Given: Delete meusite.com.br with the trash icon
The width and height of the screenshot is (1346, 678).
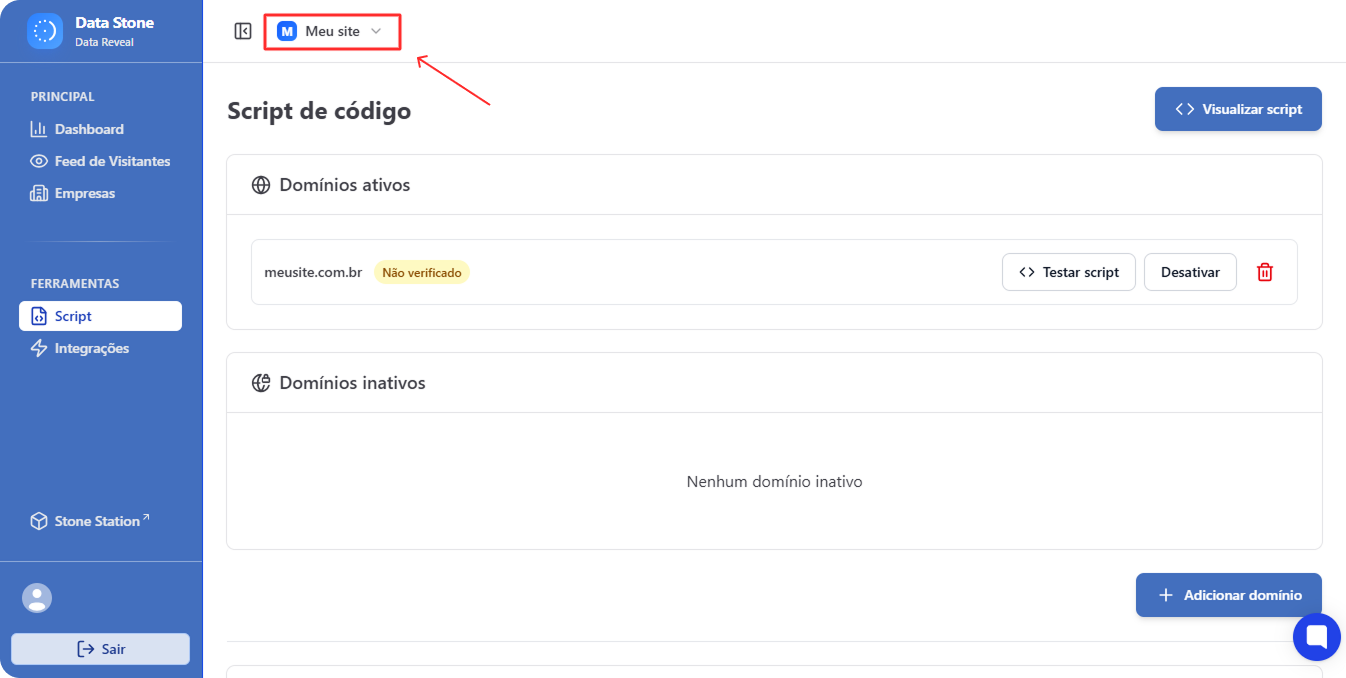Looking at the screenshot, I should (x=1265, y=272).
